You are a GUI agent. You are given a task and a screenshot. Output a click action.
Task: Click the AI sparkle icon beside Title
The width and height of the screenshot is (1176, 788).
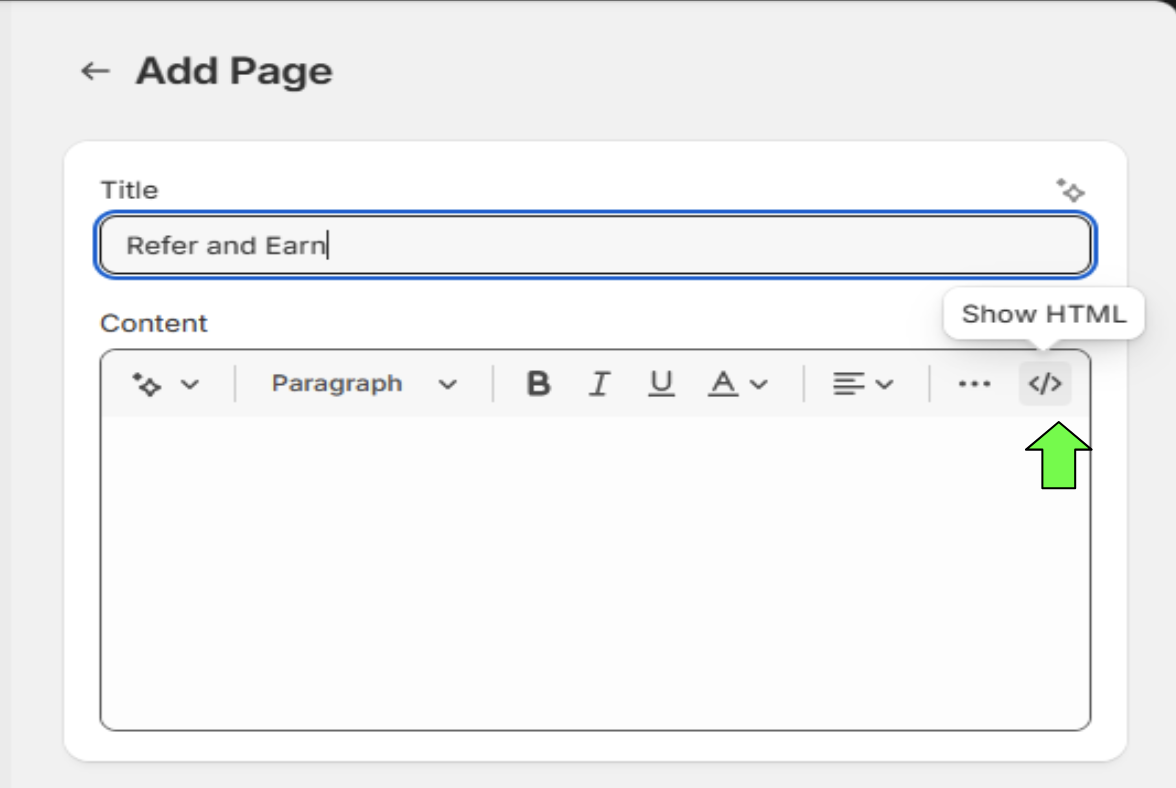(1070, 190)
